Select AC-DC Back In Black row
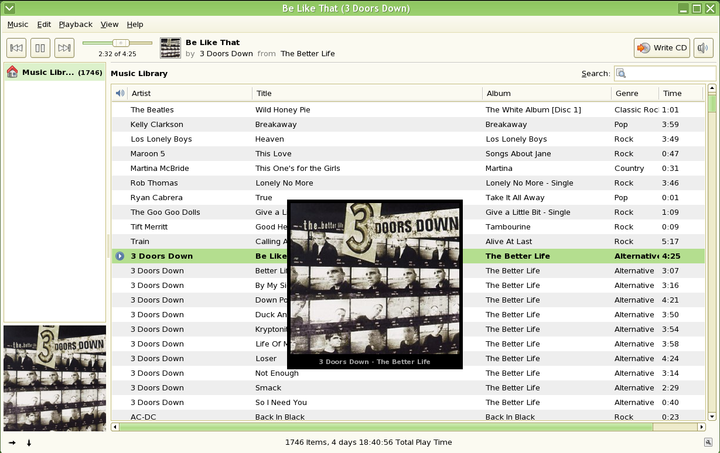Viewport: 720px width, 453px height. (x=408, y=416)
